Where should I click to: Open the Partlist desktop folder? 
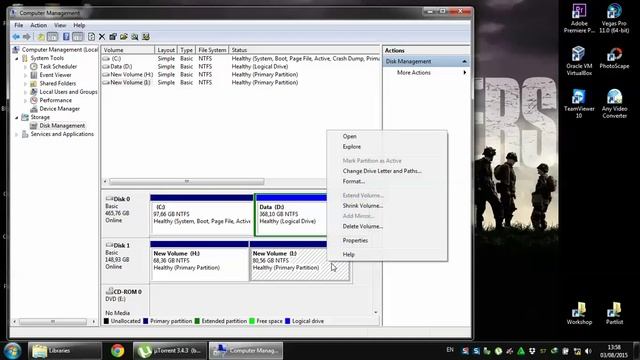[614, 313]
